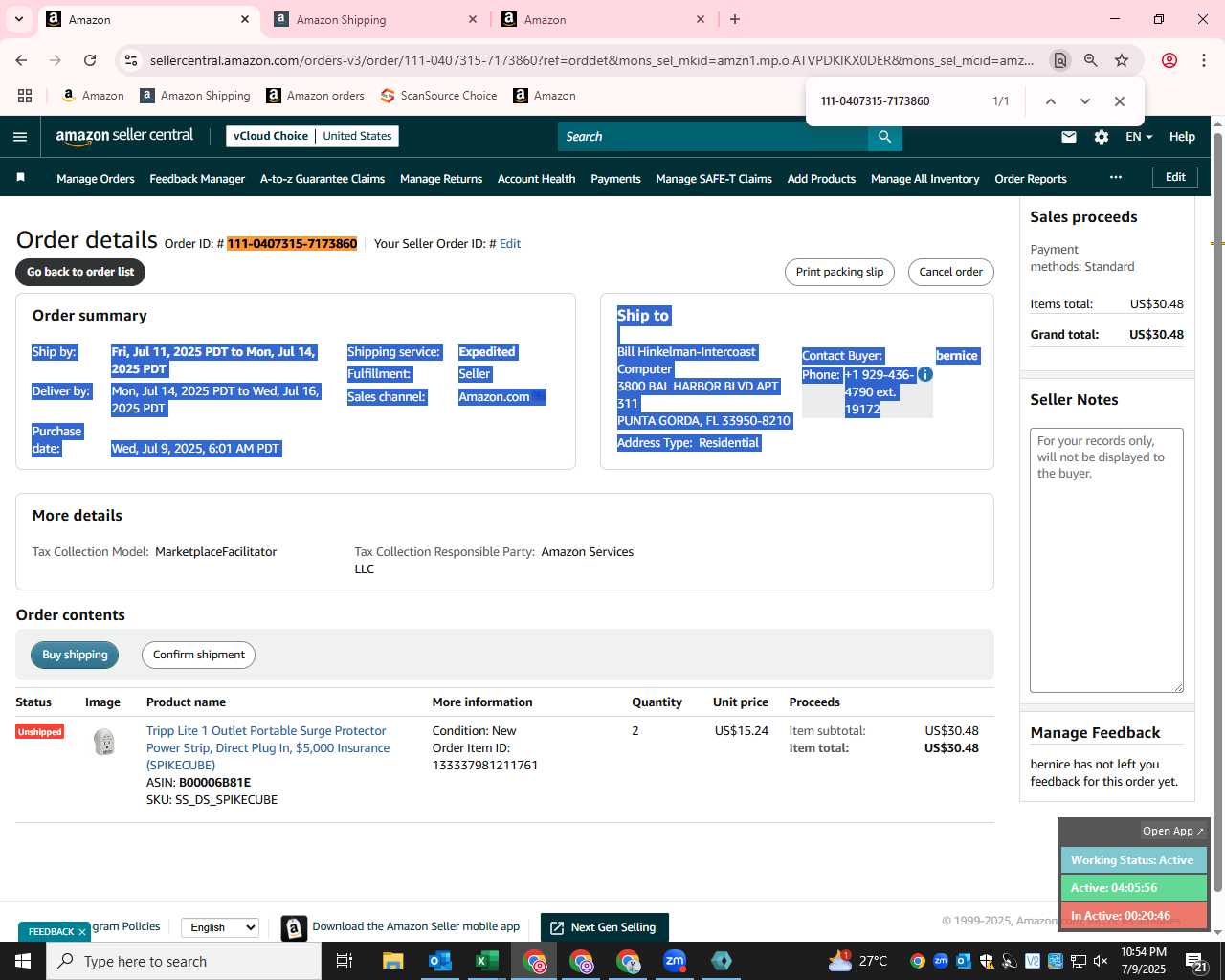This screenshot has height=980, width=1225.
Task: Click the Seller Central search field
Action: 713,137
